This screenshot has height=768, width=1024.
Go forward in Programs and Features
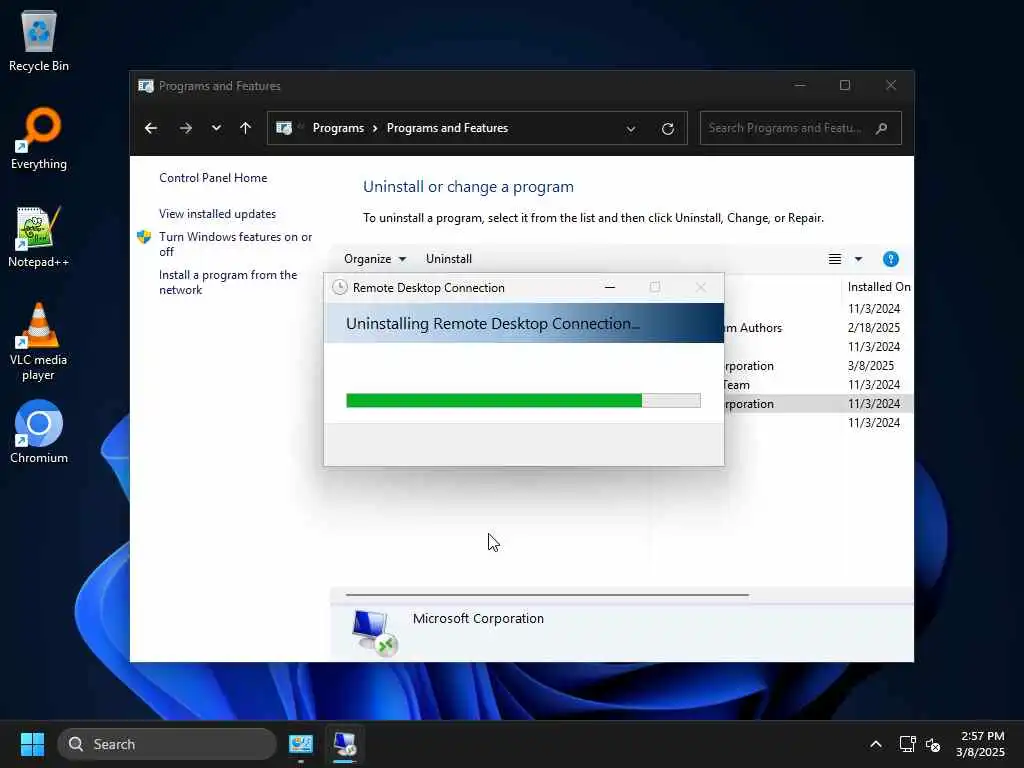coord(185,128)
